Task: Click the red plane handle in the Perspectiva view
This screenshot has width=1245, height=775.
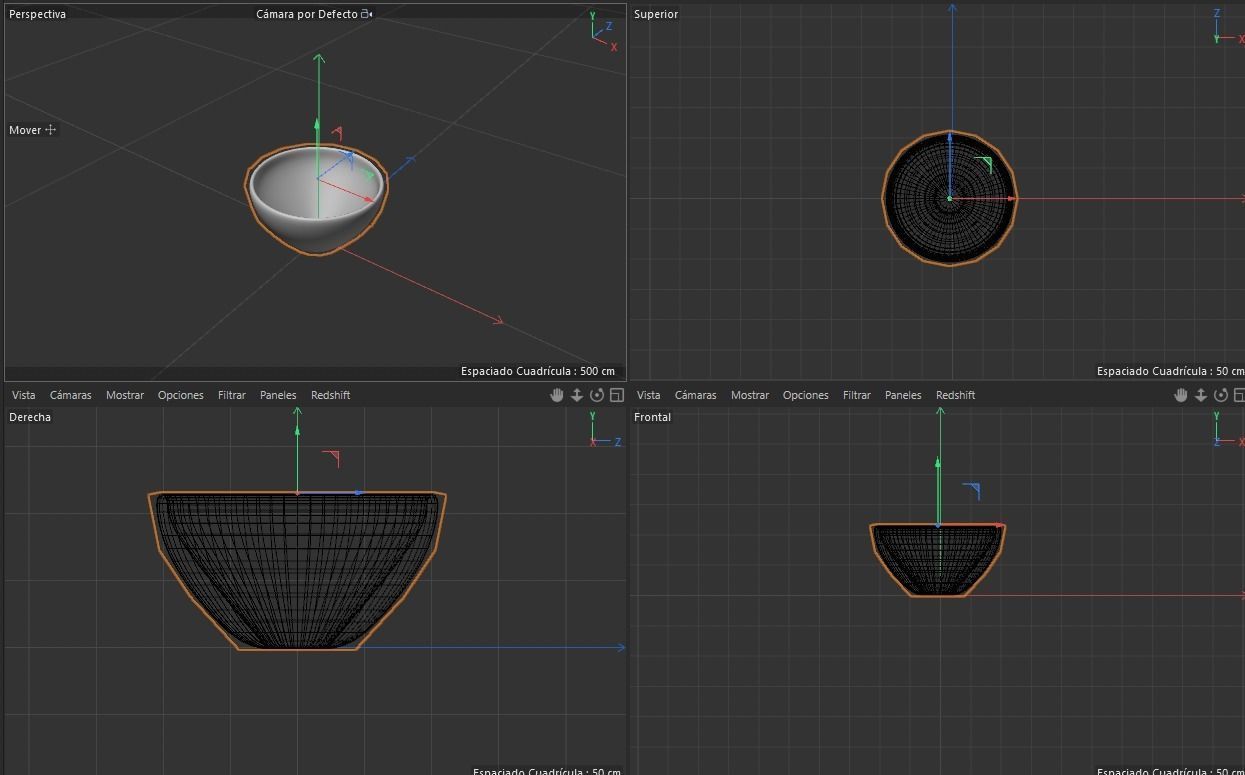Action: point(337,133)
